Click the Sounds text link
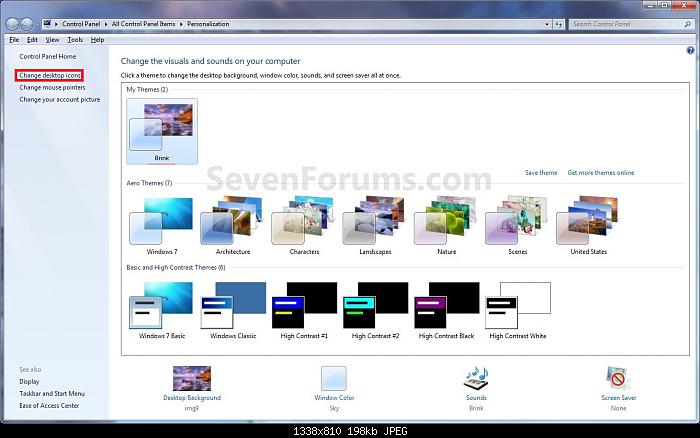Screen dimensions: 700x438 pos(476,397)
